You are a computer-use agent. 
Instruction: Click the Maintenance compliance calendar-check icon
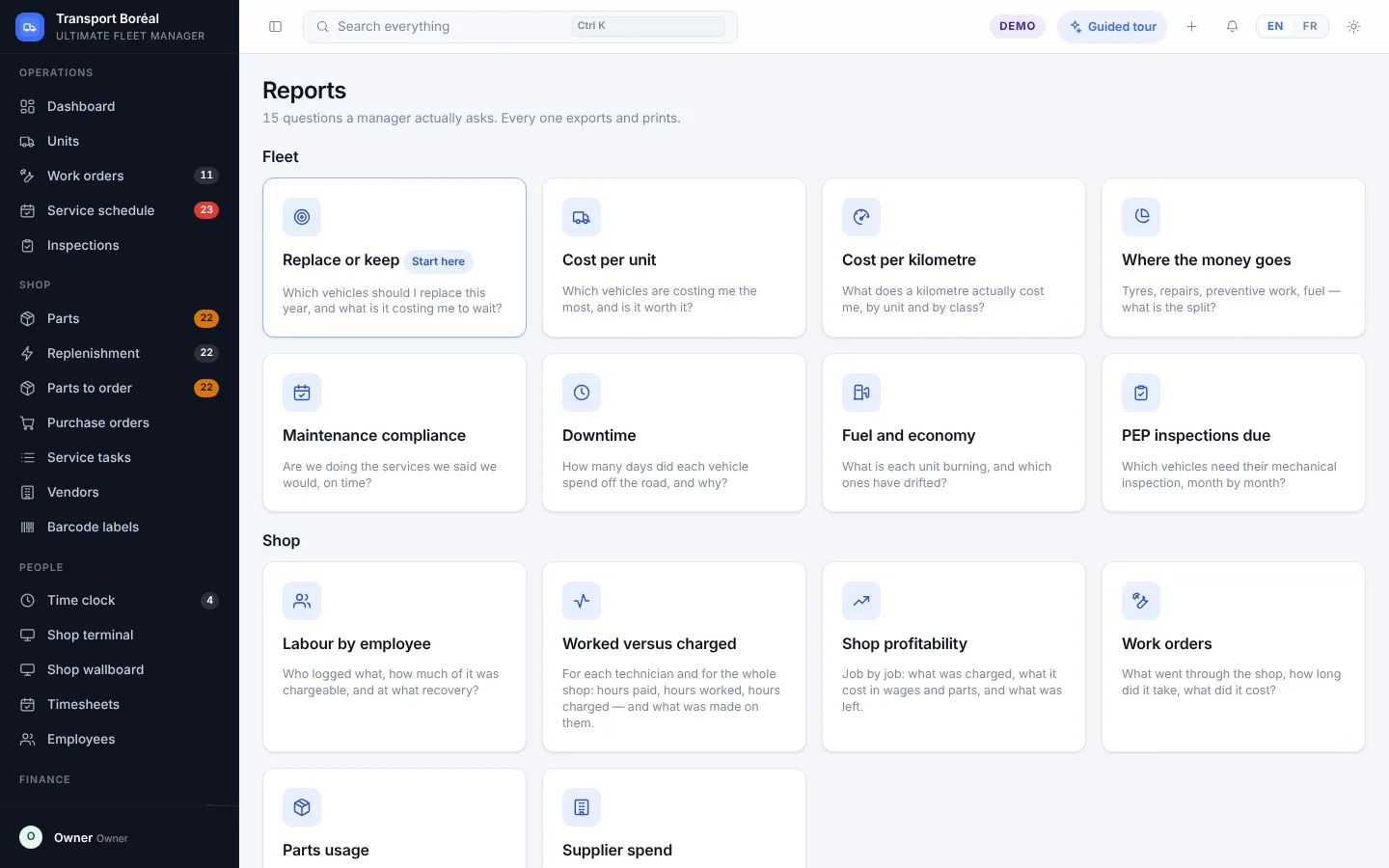pos(302,393)
